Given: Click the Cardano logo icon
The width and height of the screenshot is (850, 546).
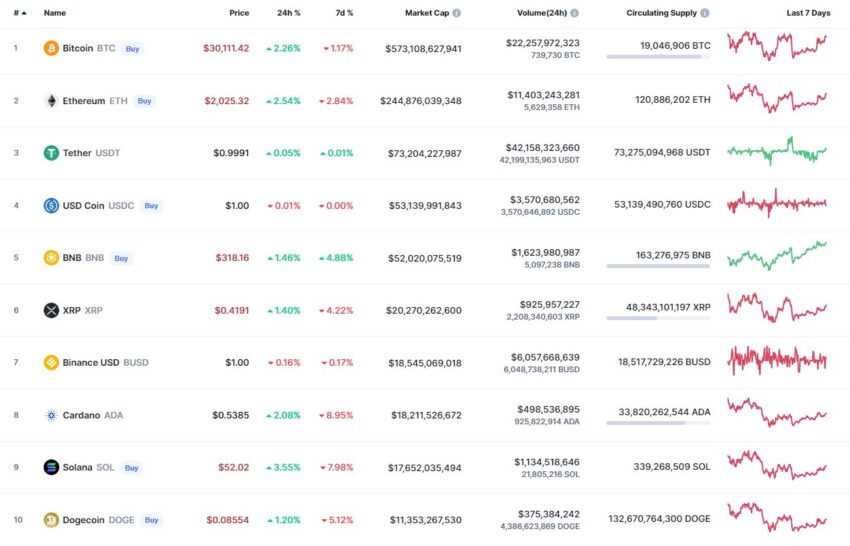Looking at the screenshot, I should coord(51,415).
